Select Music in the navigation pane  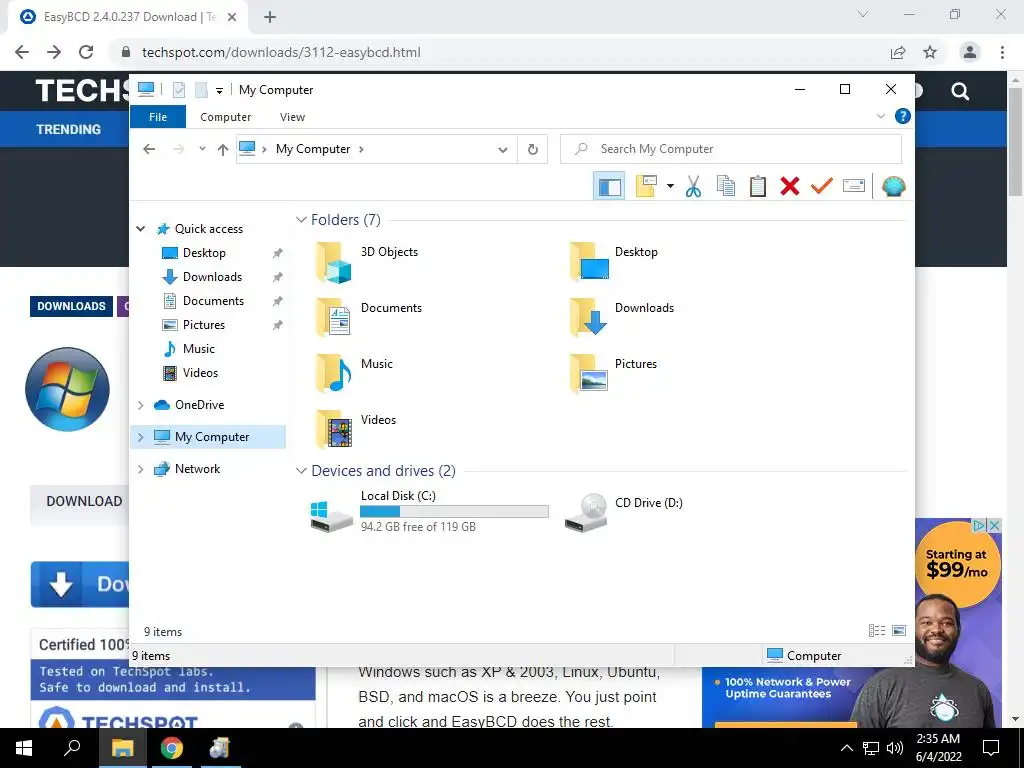coord(199,349)
